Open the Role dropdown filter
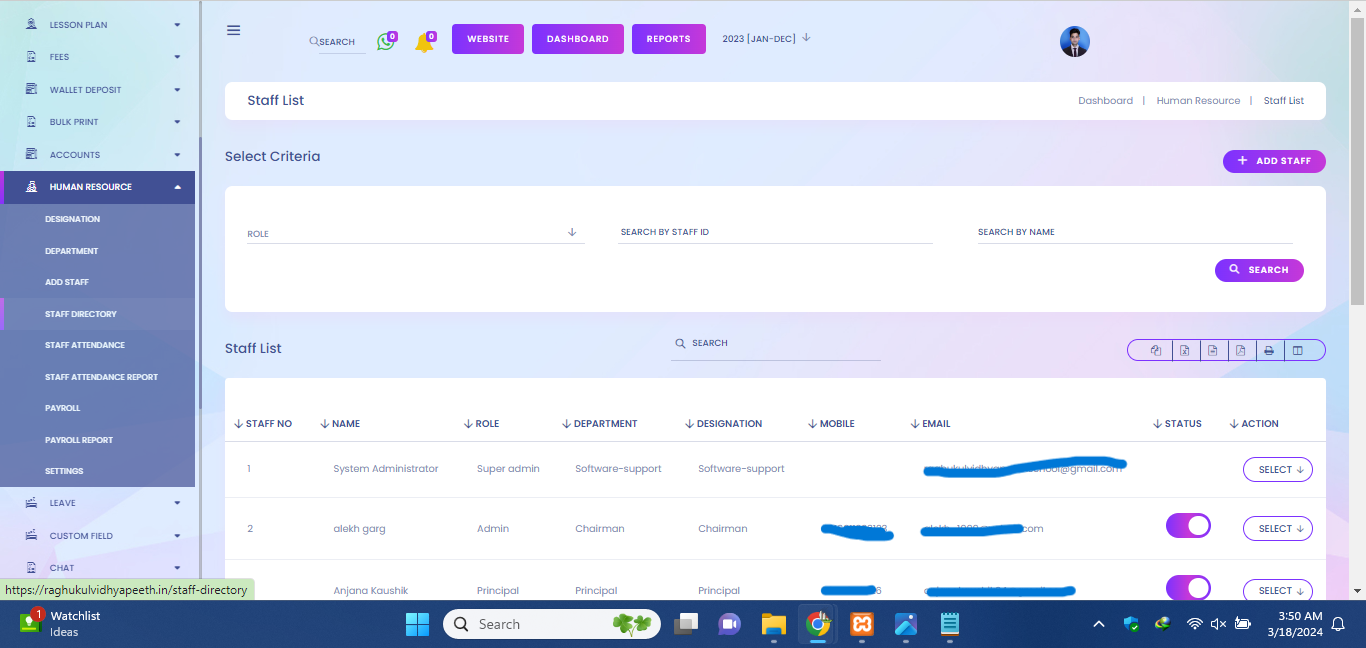 click(413, 233)
